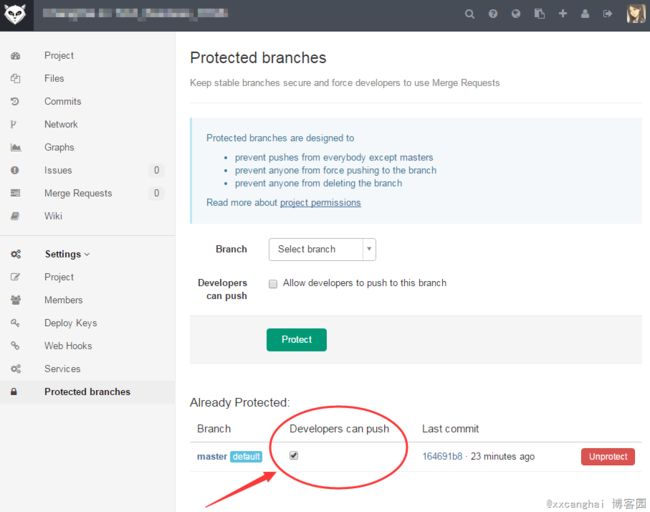Follow the project permissions link
The image size is (650, 512).
coord(320,203)
